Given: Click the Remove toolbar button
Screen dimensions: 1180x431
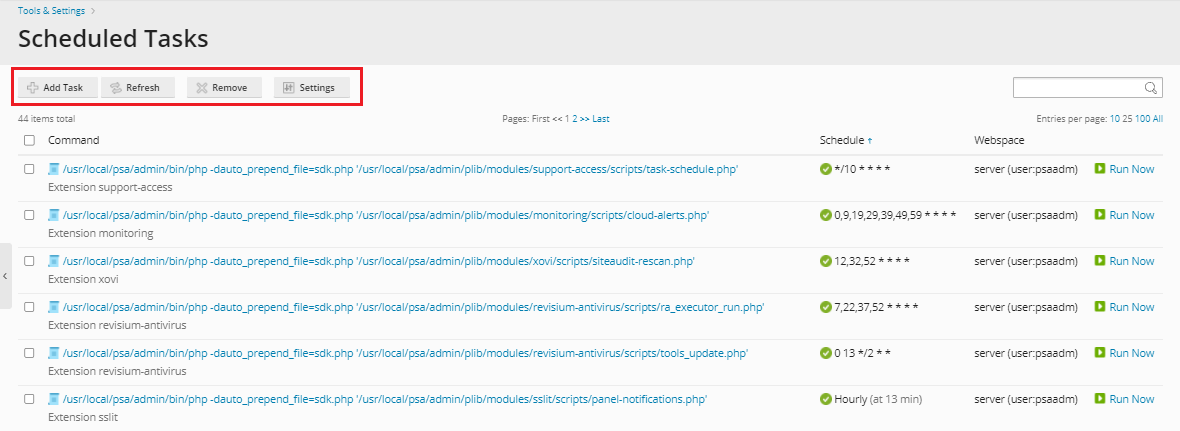Looking at the screenshot, I should 223,88.
